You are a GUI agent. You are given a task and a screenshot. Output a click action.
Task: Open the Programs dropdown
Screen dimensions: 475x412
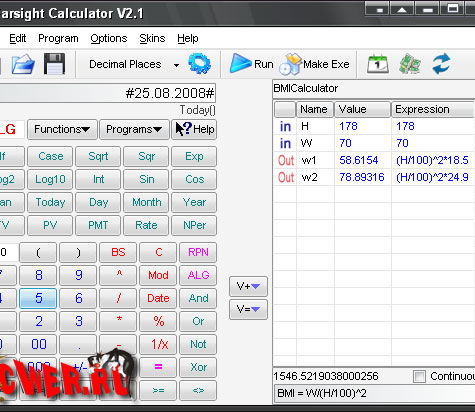(x=134, y=129)
